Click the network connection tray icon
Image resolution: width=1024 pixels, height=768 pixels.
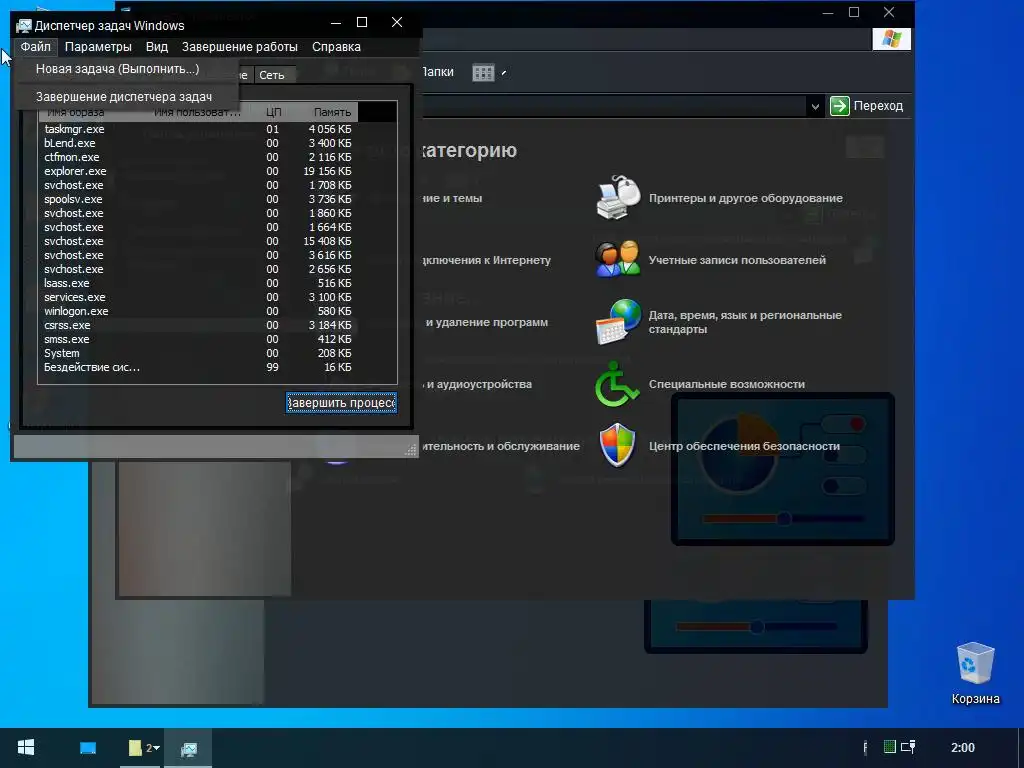click(x=908, y=746)
